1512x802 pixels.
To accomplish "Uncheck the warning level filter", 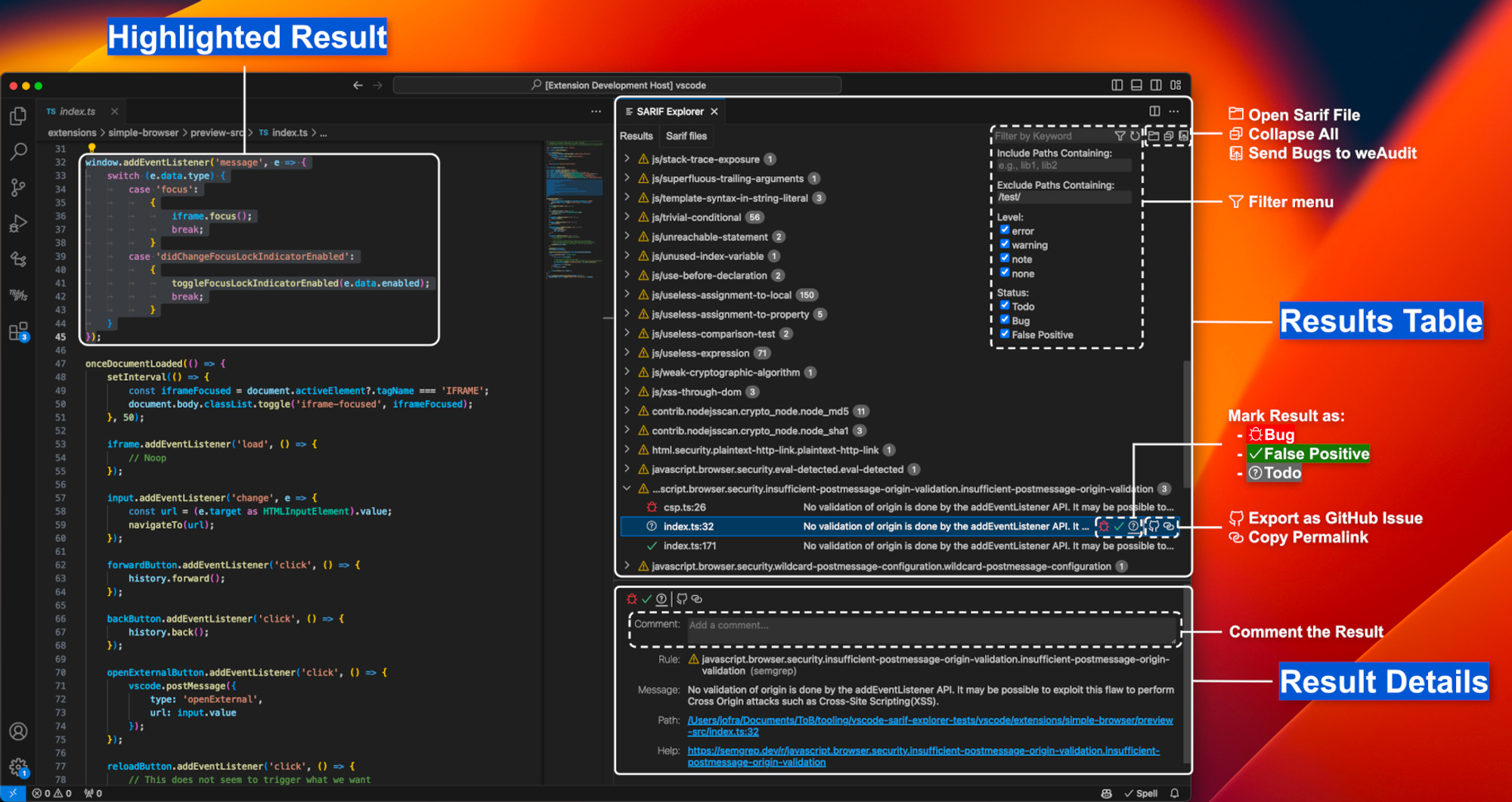I will click(1005, 244).
